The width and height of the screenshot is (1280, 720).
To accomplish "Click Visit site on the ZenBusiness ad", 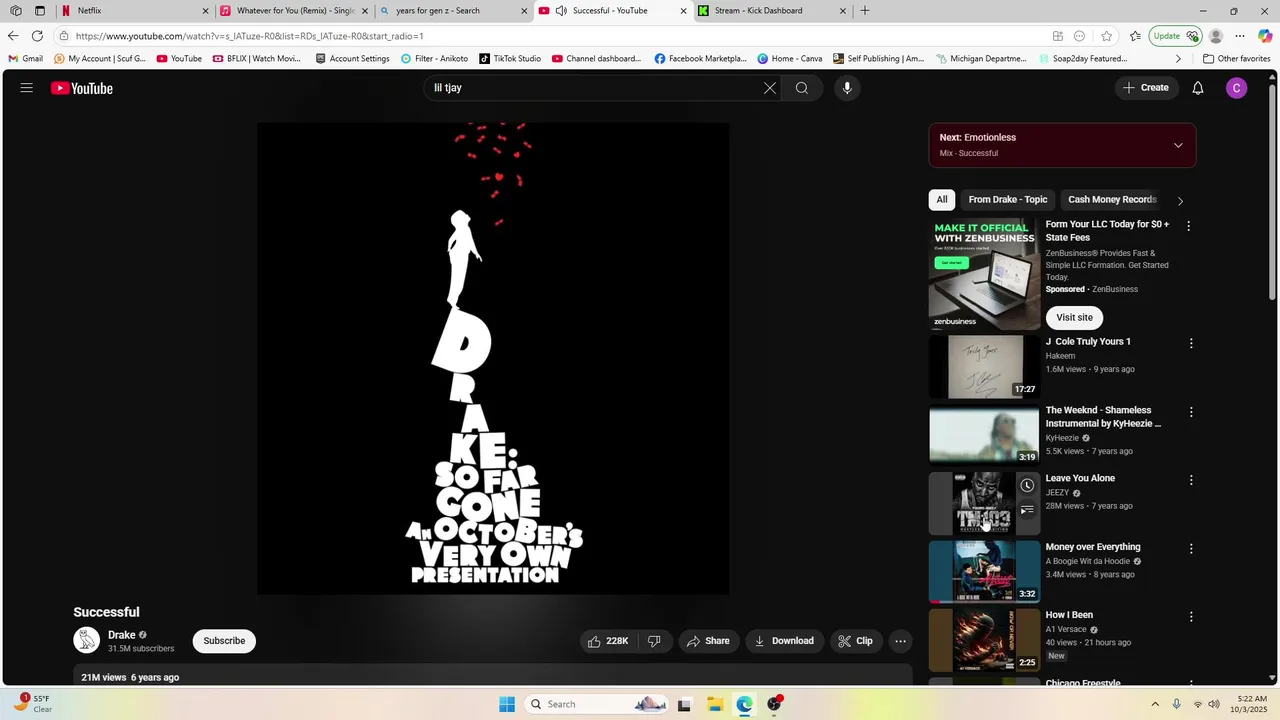I will point(1074,317).
